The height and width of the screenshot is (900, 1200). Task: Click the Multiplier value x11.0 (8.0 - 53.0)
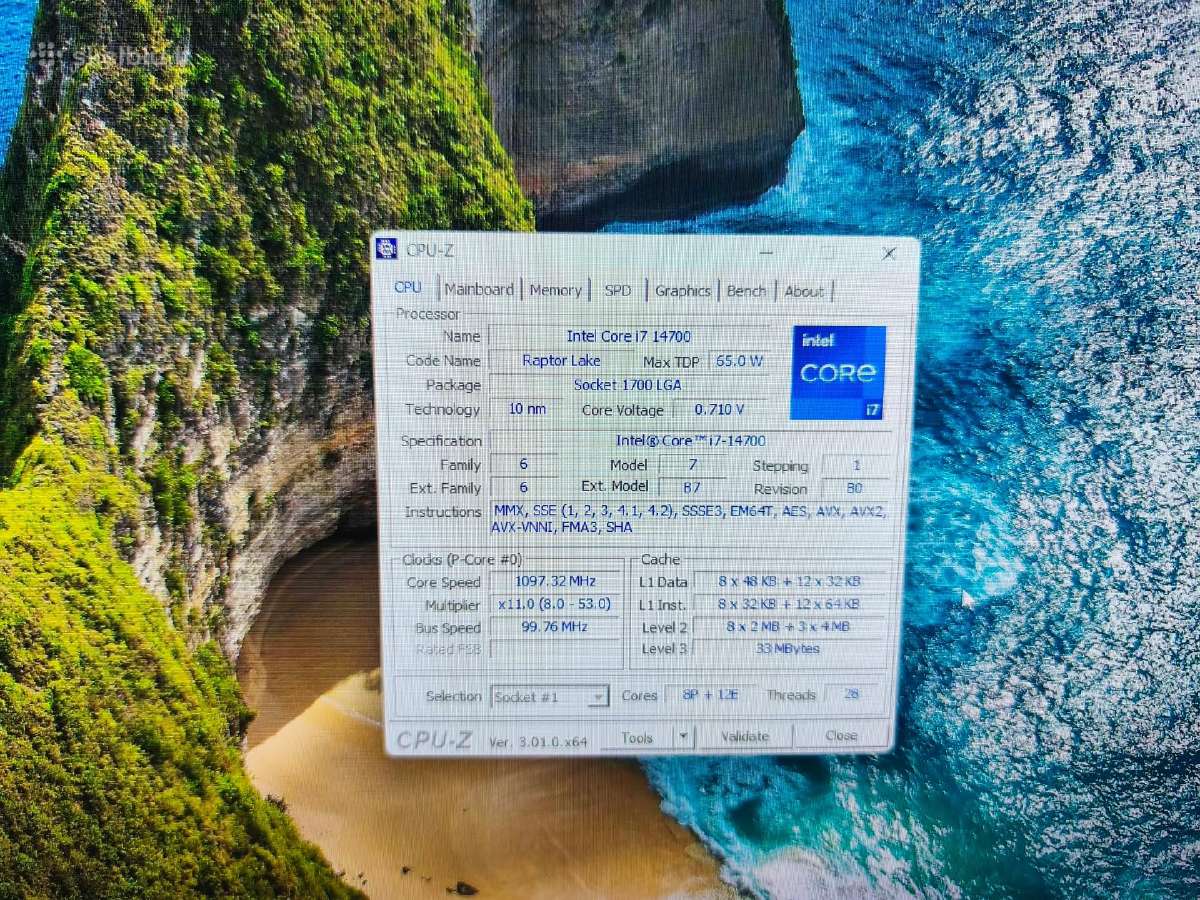point(555,604)
